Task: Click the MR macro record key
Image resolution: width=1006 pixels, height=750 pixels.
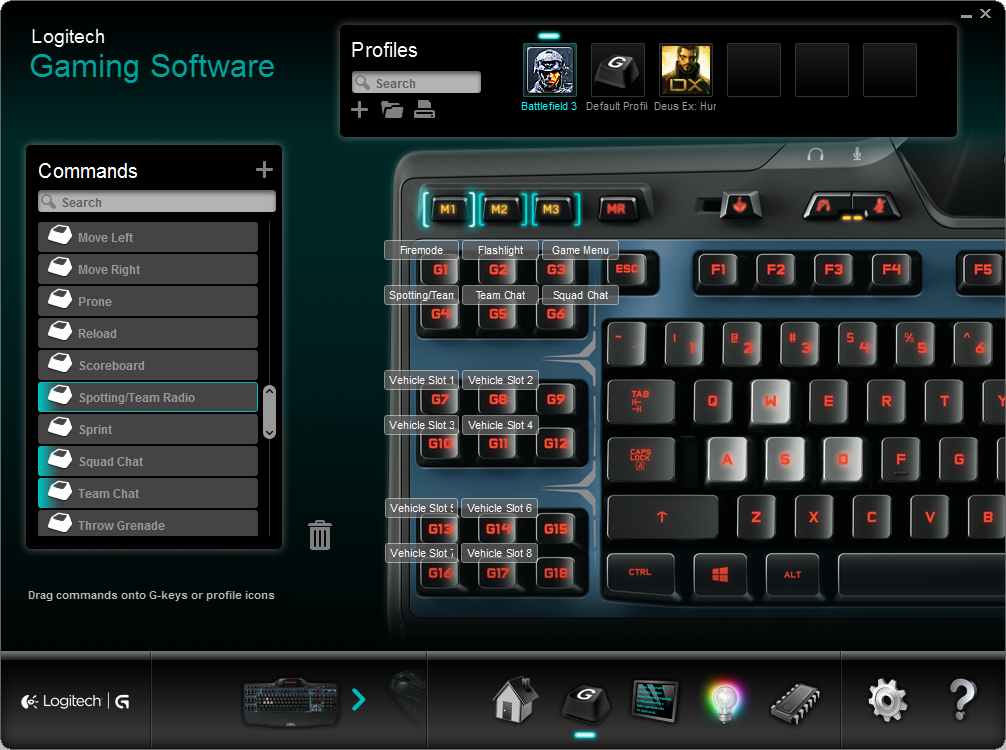Action: [616, 209]
